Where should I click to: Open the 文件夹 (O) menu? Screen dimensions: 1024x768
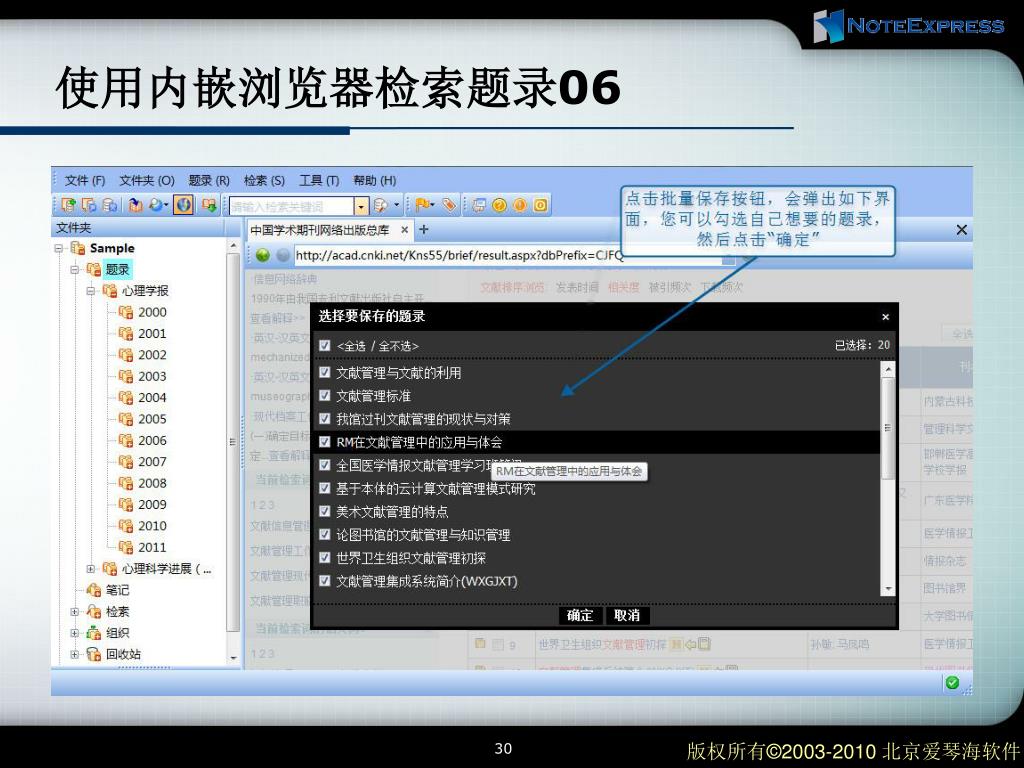[x=146, y=180]
